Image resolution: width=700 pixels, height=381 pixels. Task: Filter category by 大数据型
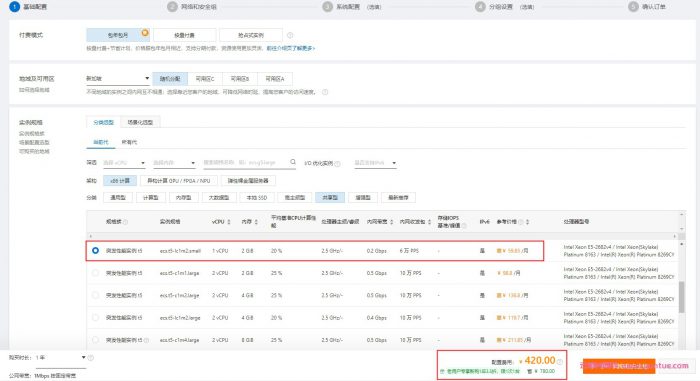[x=219, y=197]
